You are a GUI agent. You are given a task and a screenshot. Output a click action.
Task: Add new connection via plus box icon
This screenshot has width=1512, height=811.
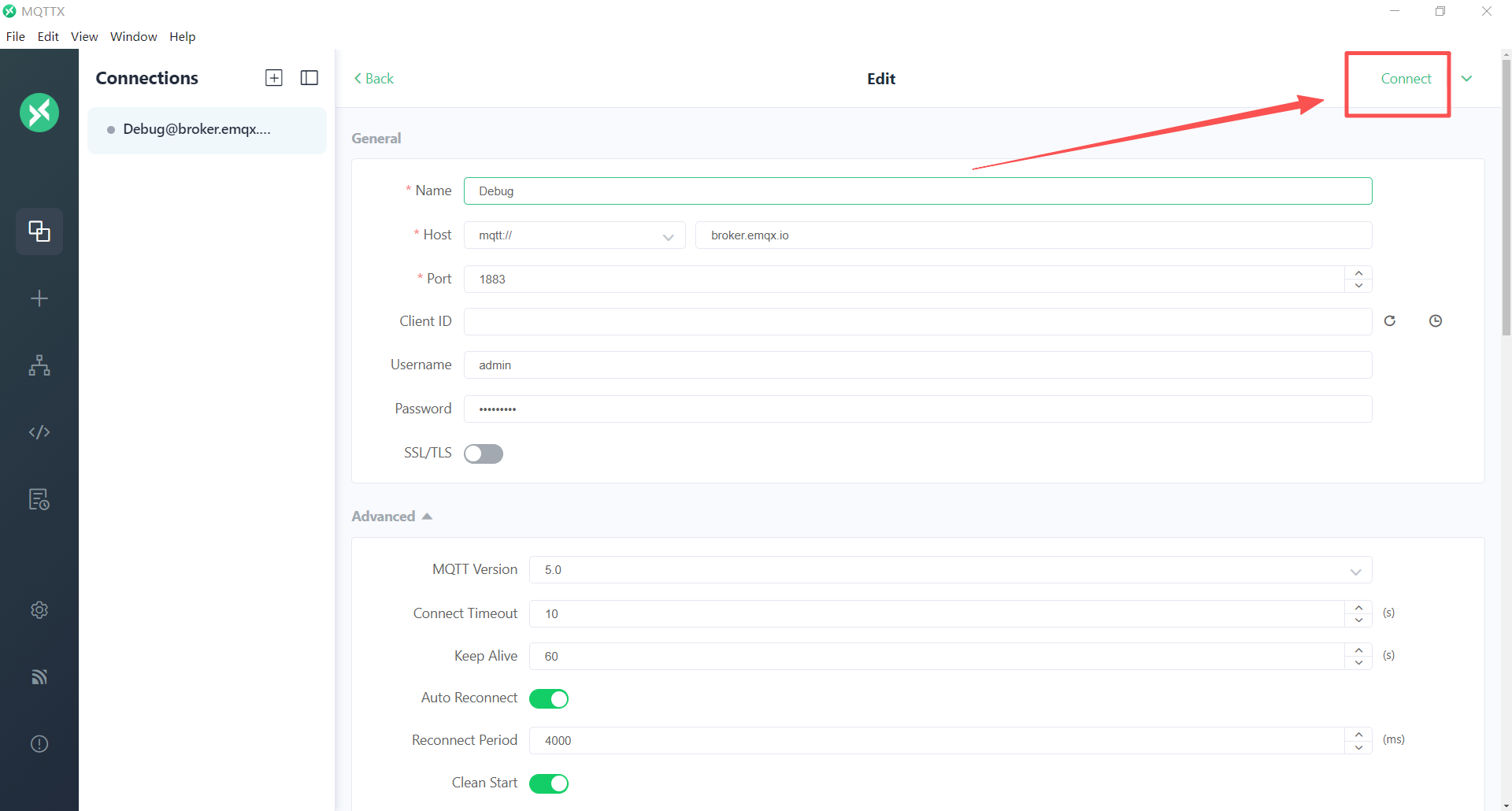[274, 78]
